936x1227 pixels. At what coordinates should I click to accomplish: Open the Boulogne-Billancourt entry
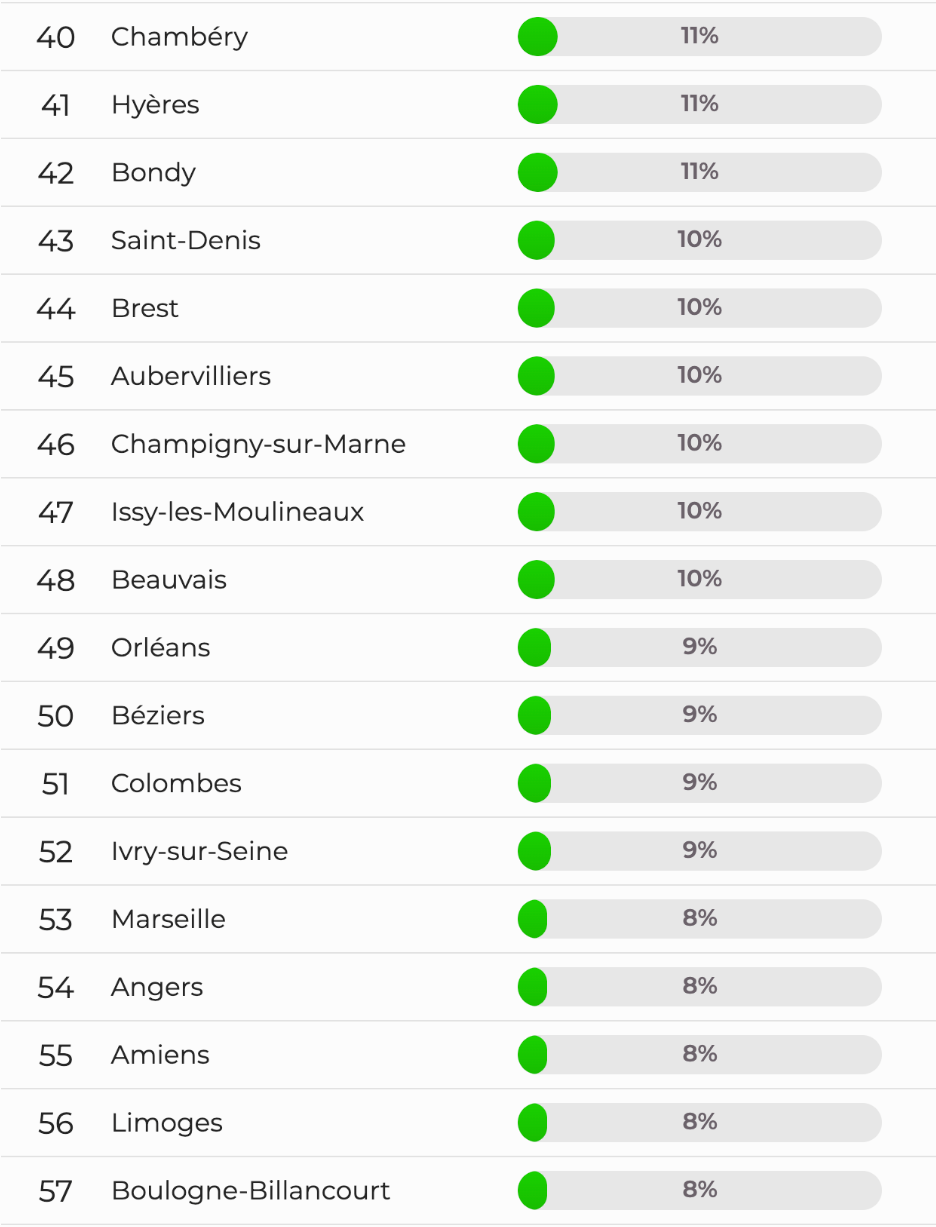click(250, 1191)
